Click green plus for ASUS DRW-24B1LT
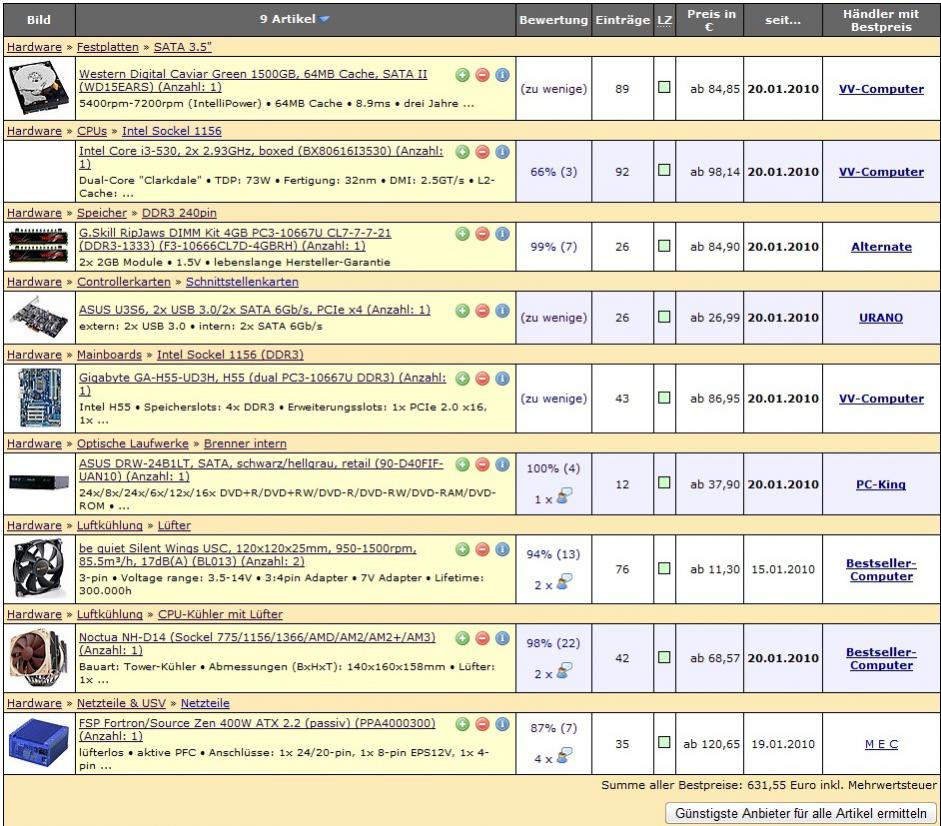941x826 pixels. click(x=462, y=464)
